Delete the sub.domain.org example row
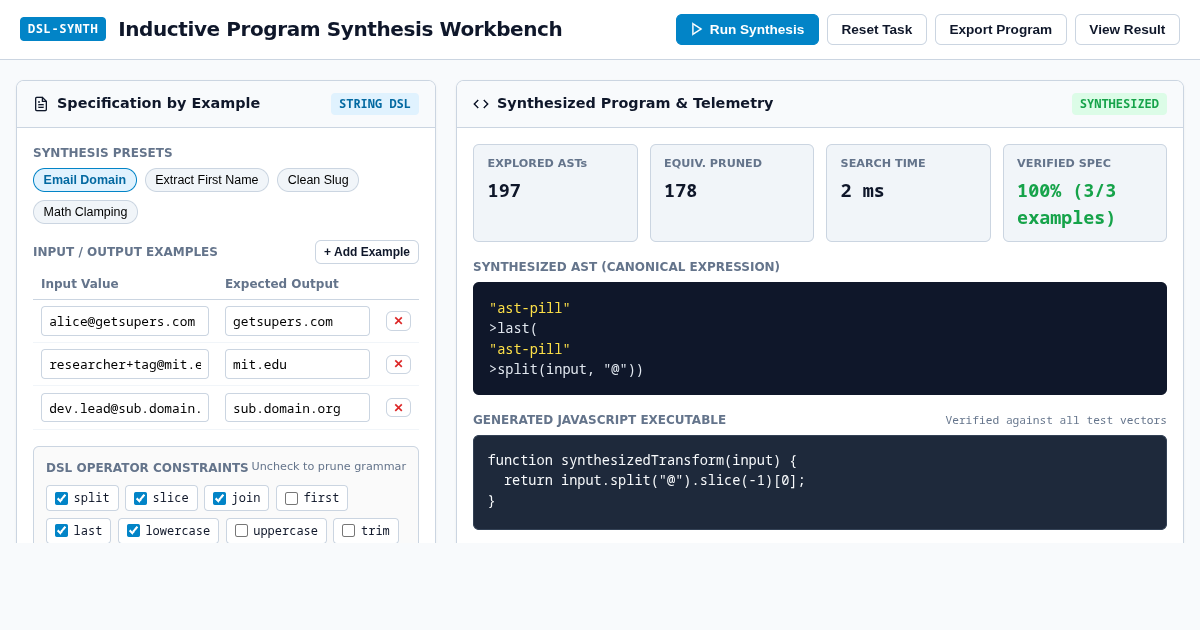This screenshot has height=630, width=1200. [398, 407]
